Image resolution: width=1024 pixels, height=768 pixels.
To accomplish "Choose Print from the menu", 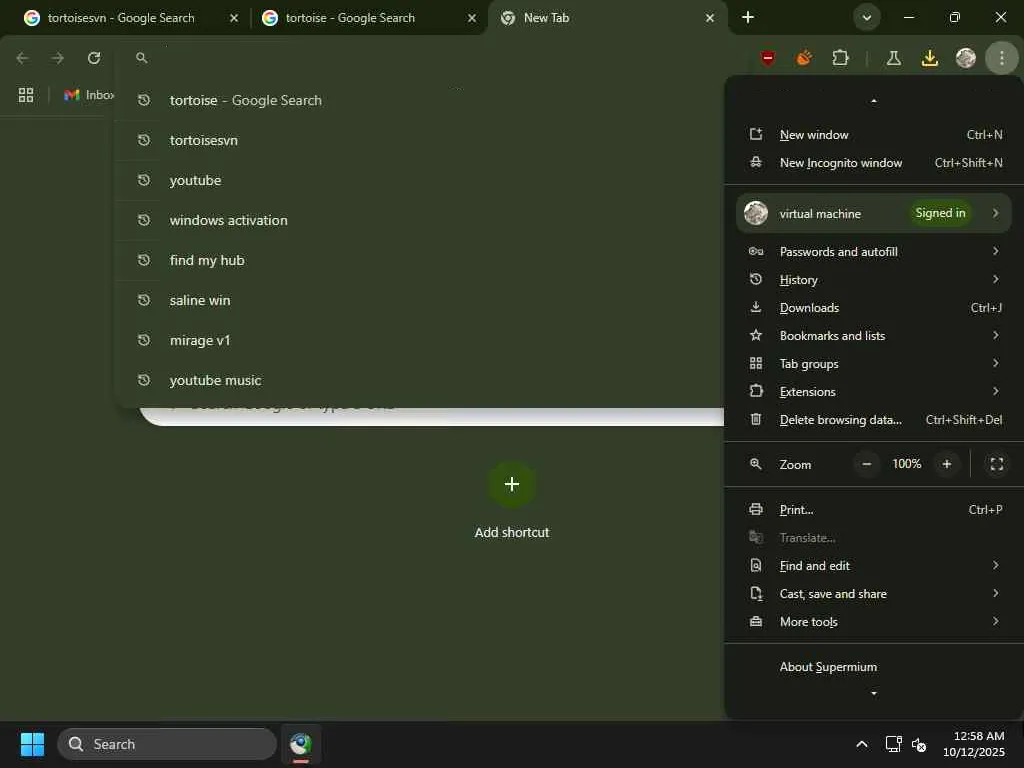I will pyautogui.click(x=874, y=509).
